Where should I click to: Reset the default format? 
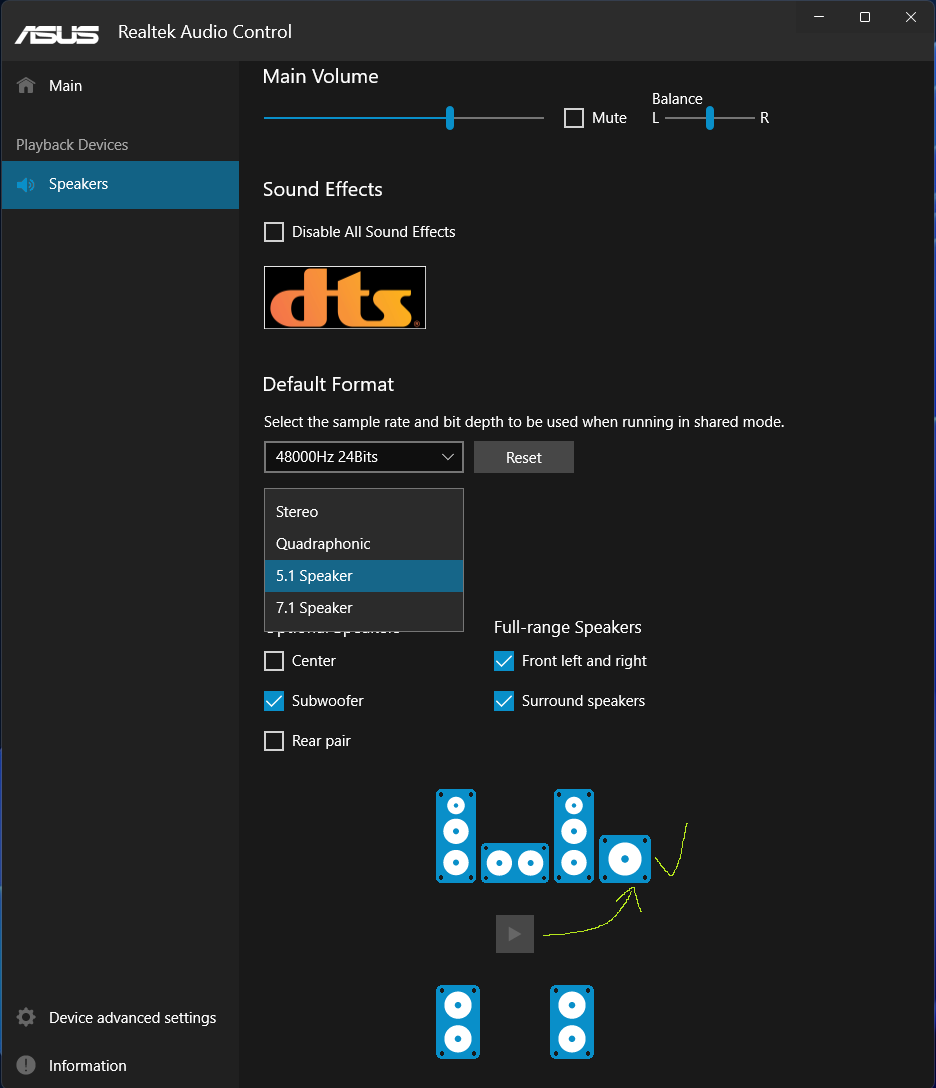point(524,457)
